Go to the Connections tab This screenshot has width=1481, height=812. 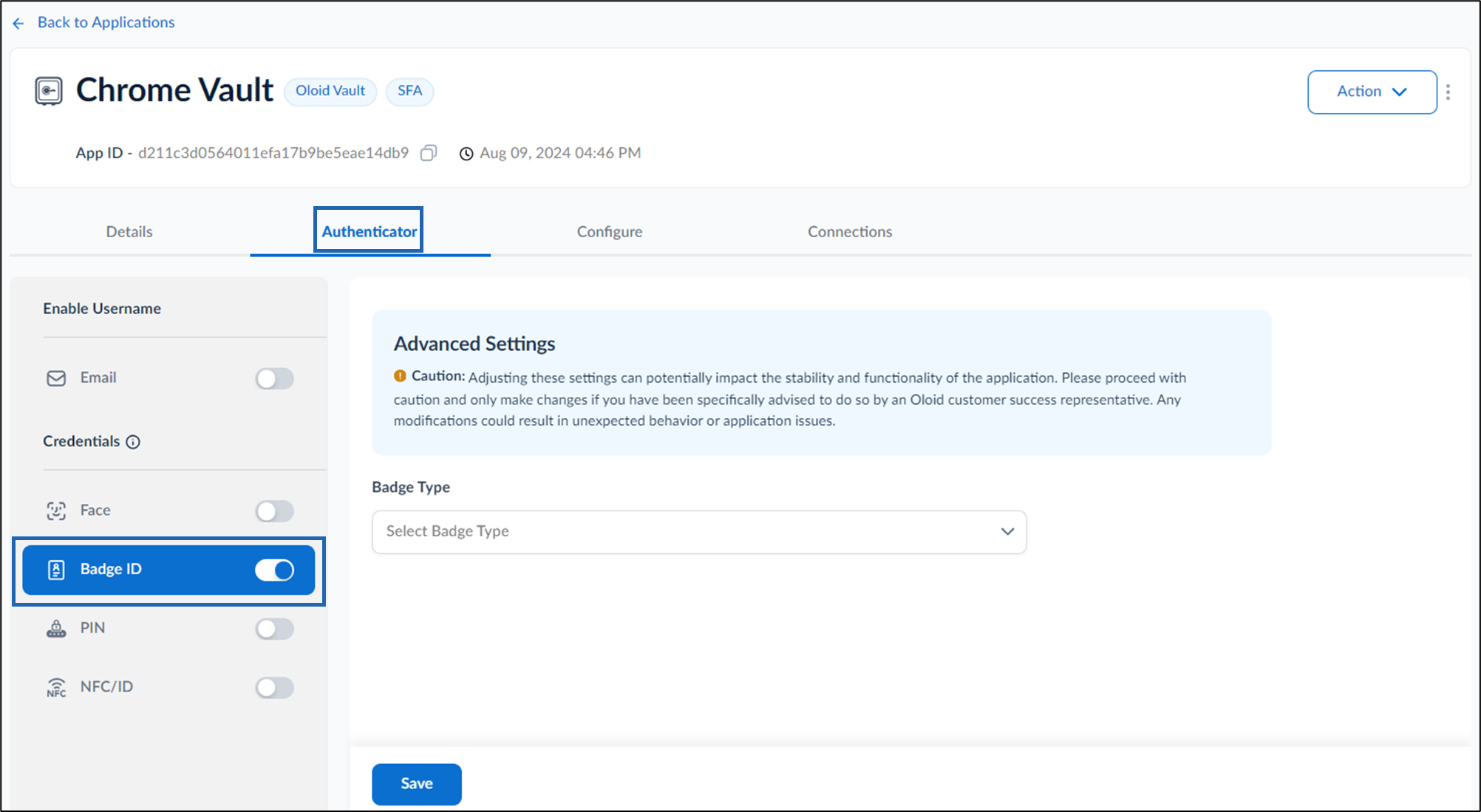pos(850,232)
